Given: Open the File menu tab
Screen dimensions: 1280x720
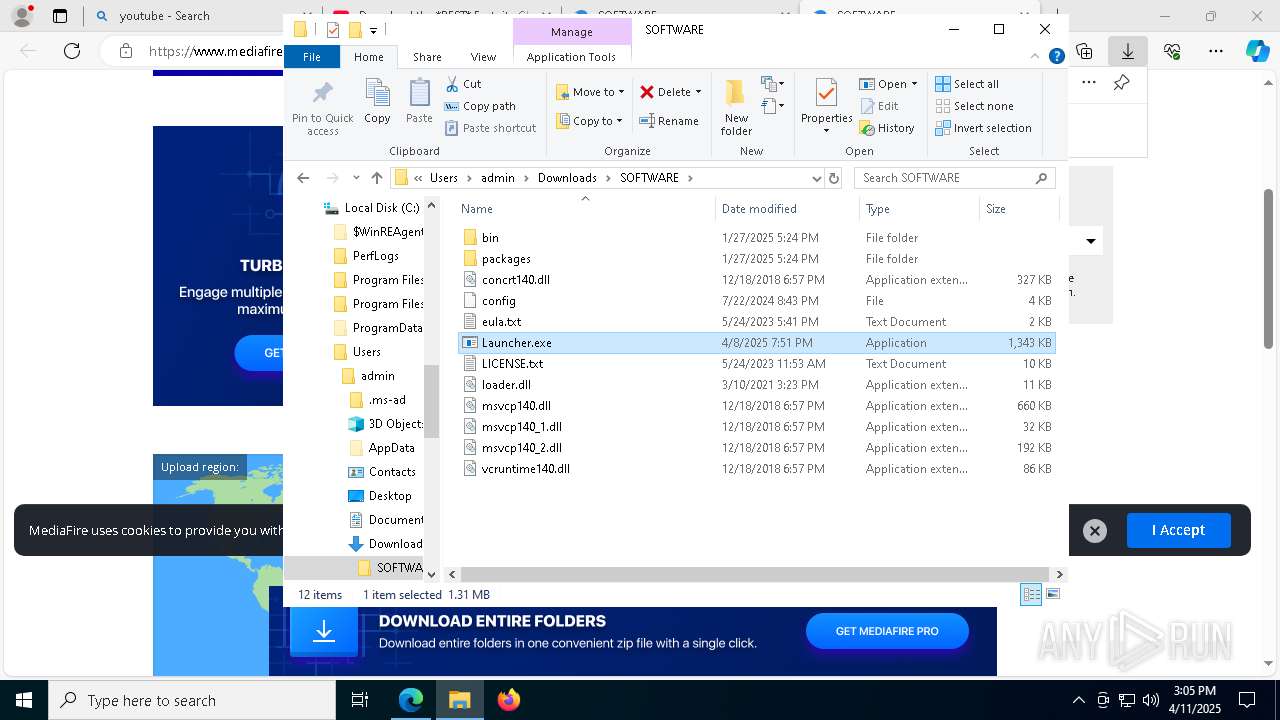Looking at the screenshot, I should [x=312, y=57].
